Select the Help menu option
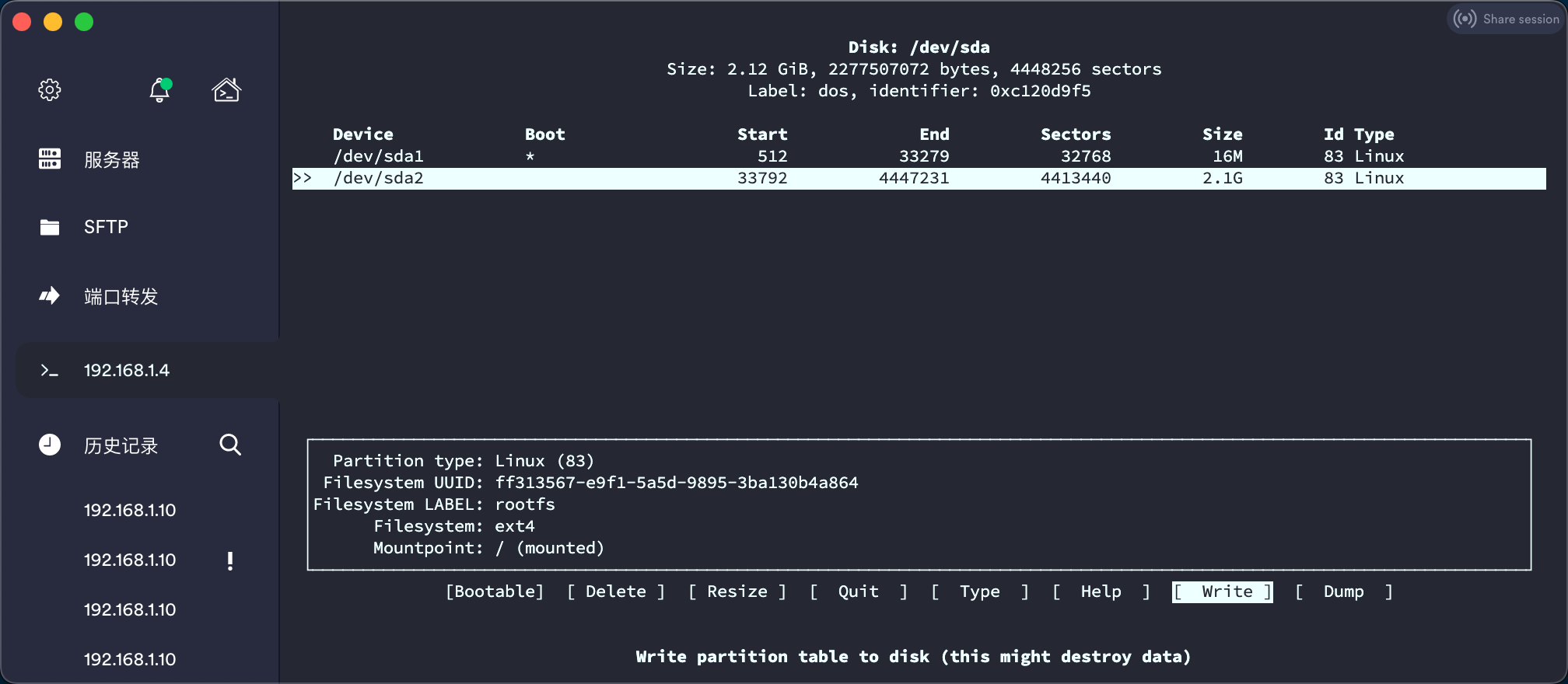1568x684 pixels. click(1101, 592)
